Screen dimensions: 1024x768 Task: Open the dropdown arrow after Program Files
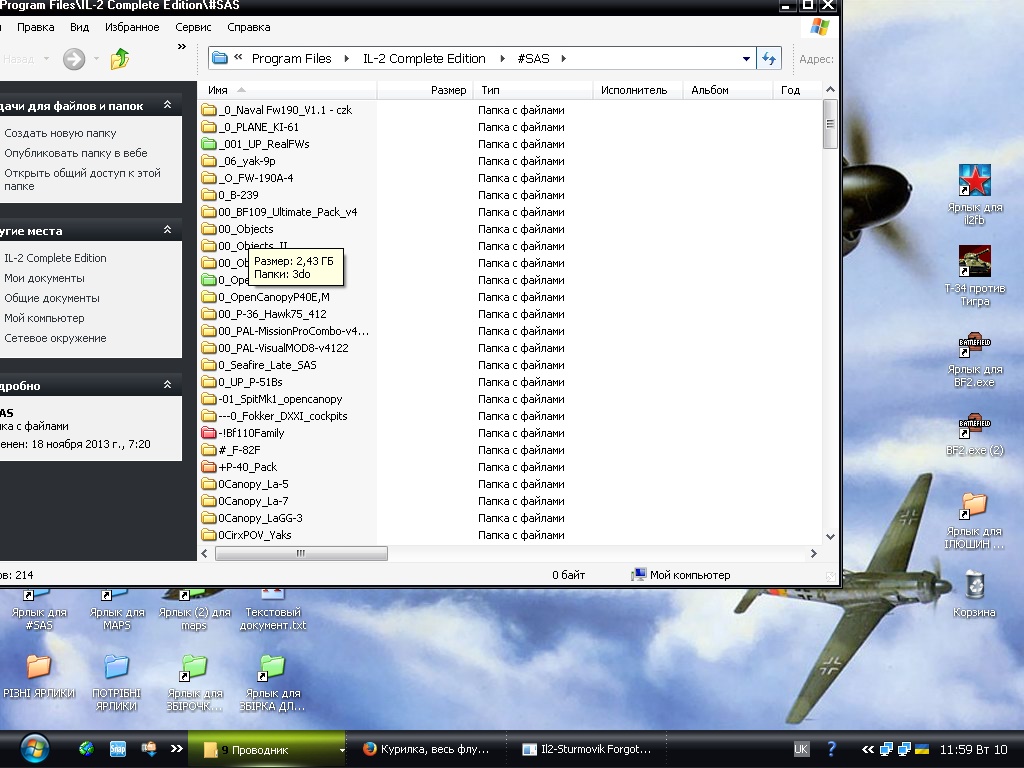347,59
